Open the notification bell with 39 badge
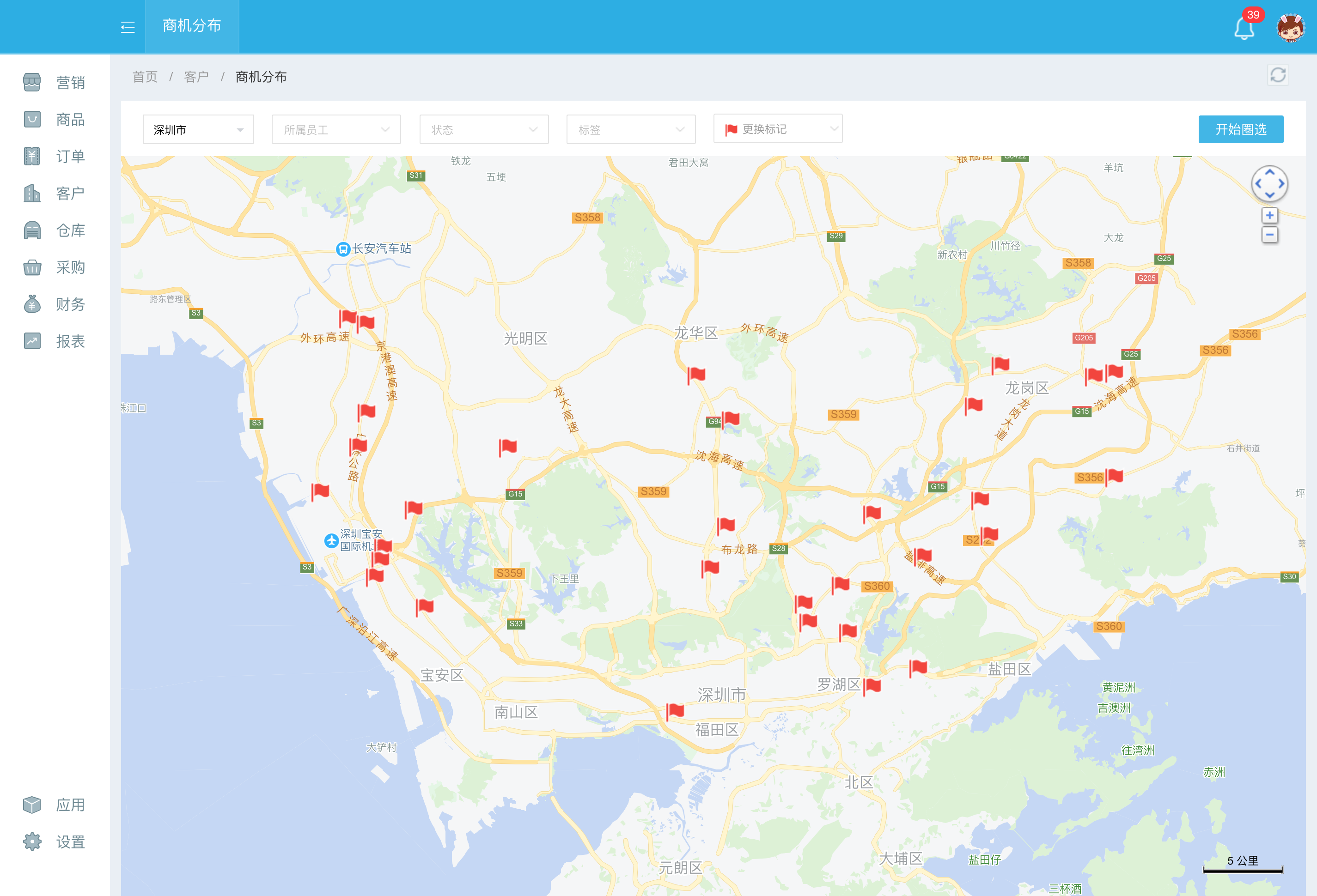The height and width of the screenshot is (896, 1317). pyautogui.click(x=1244, y=27)
